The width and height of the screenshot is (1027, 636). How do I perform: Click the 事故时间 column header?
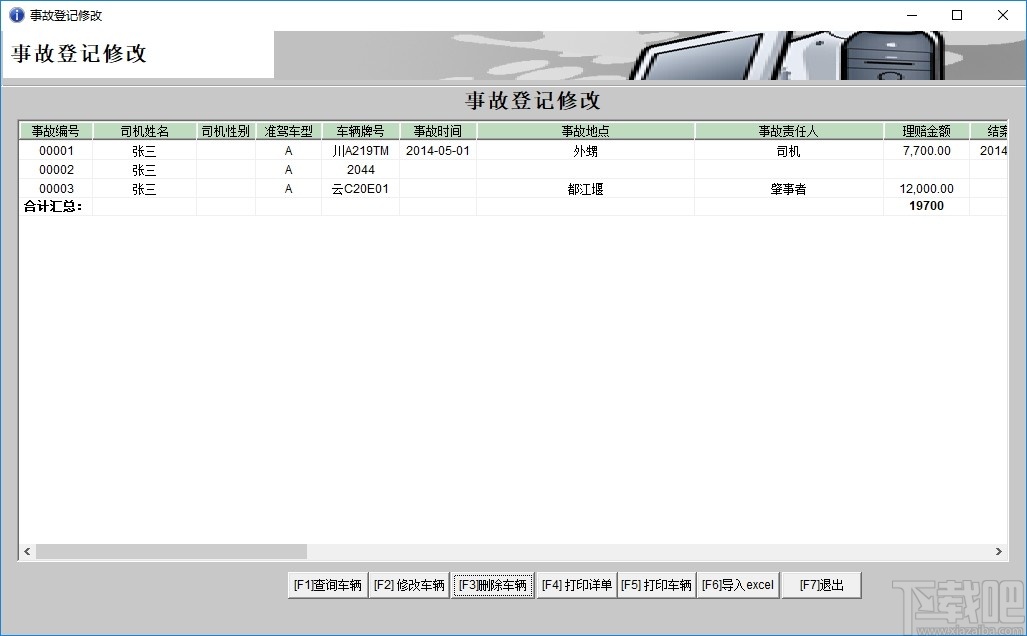[x=437, y=130]
